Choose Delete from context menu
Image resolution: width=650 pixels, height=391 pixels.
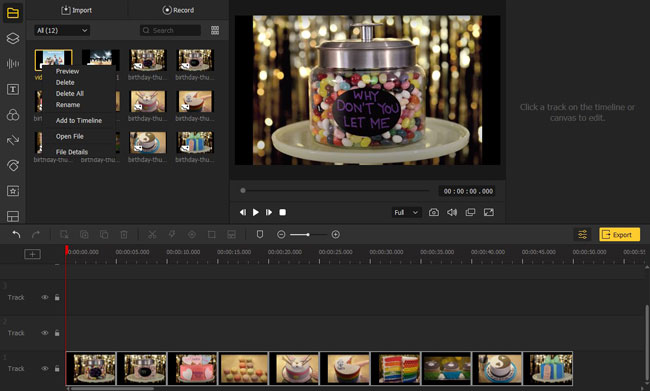pos(65,83)
